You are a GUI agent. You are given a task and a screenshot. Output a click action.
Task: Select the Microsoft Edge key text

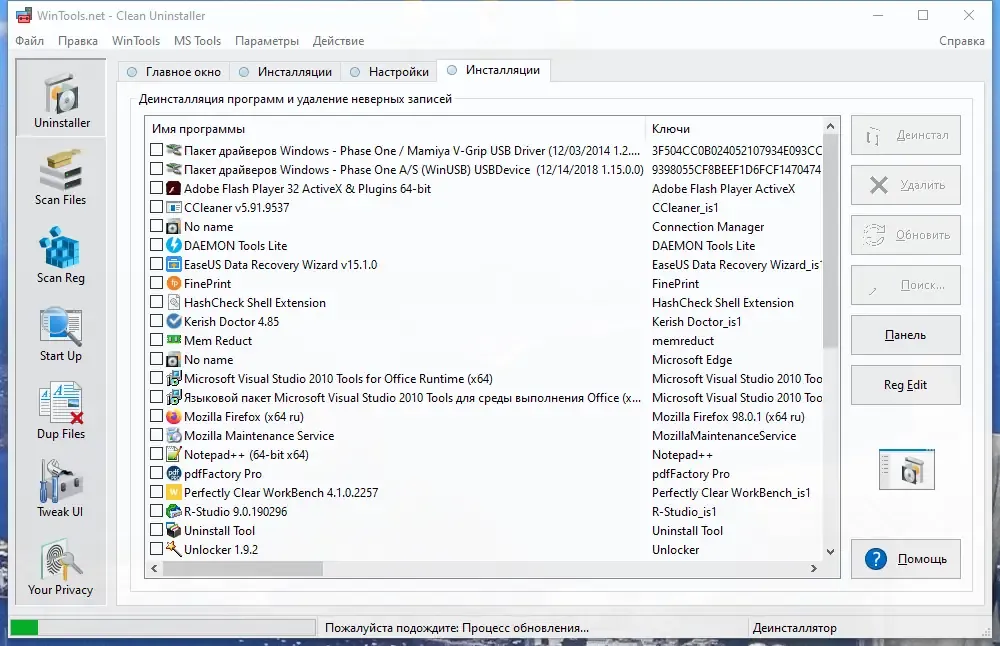coord(692,360)
